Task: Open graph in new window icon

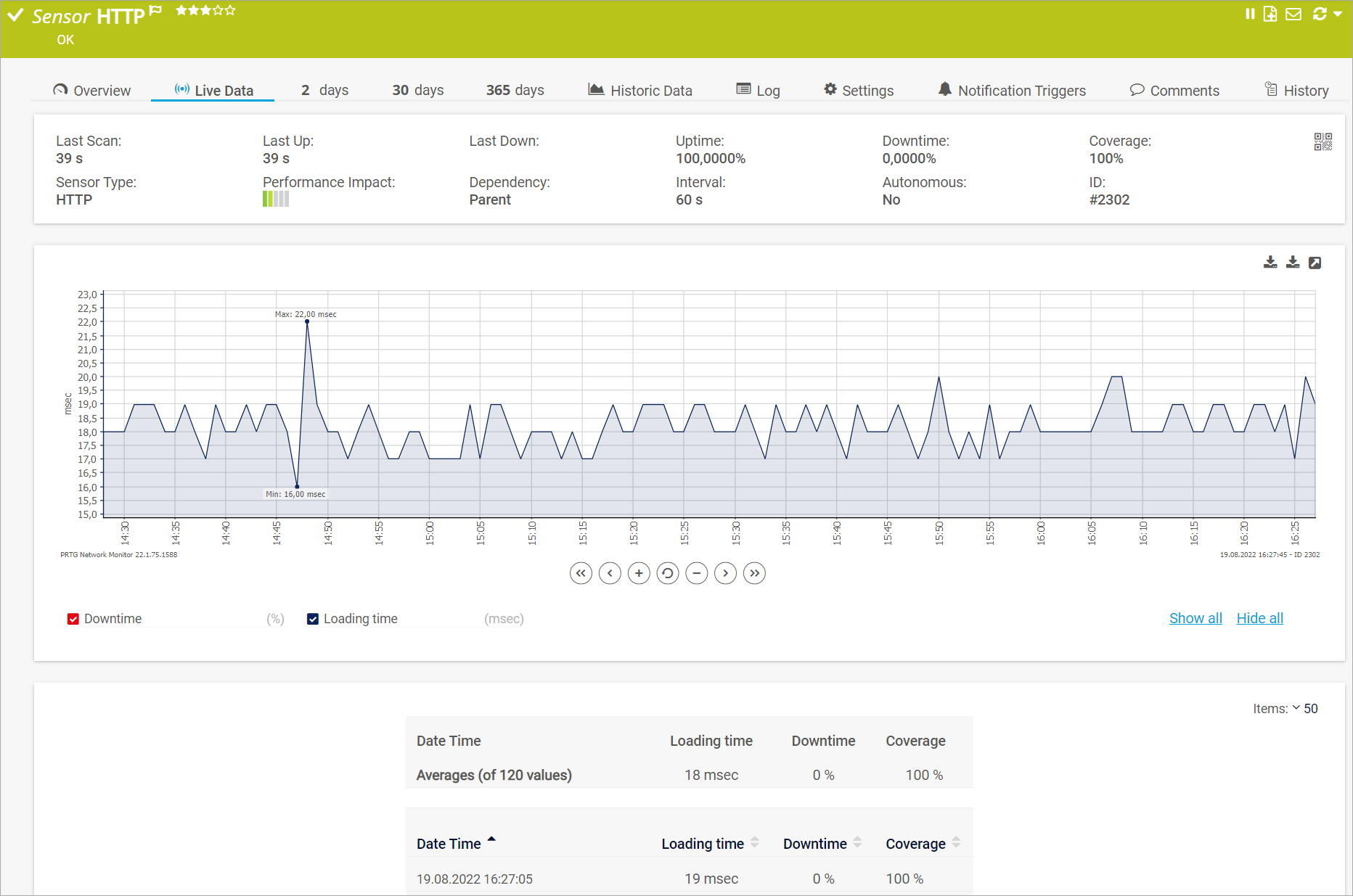Action: tap(1315, 263)
